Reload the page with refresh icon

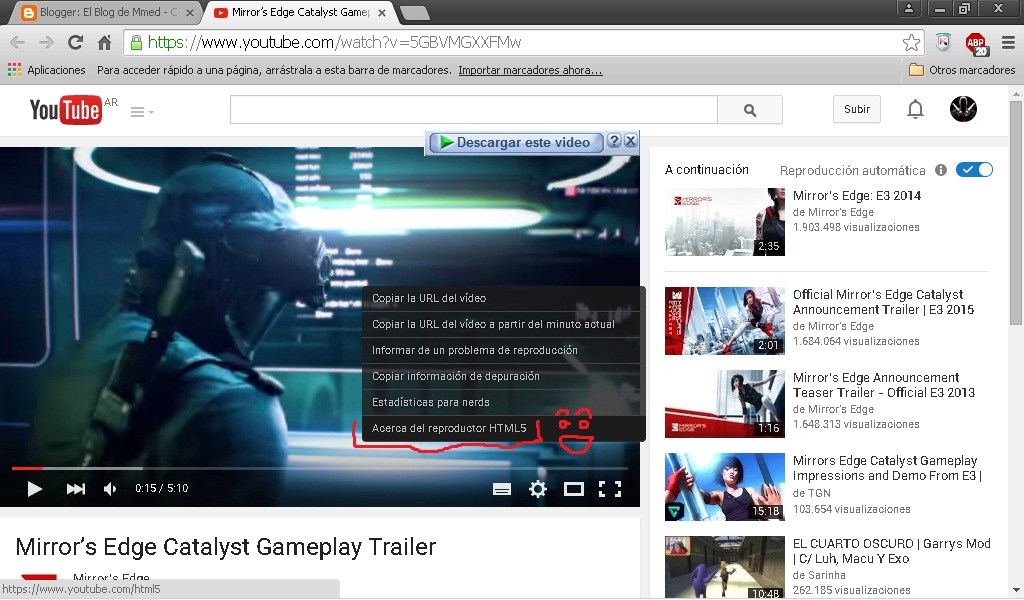pyautogui.click(x=75, y=42)
